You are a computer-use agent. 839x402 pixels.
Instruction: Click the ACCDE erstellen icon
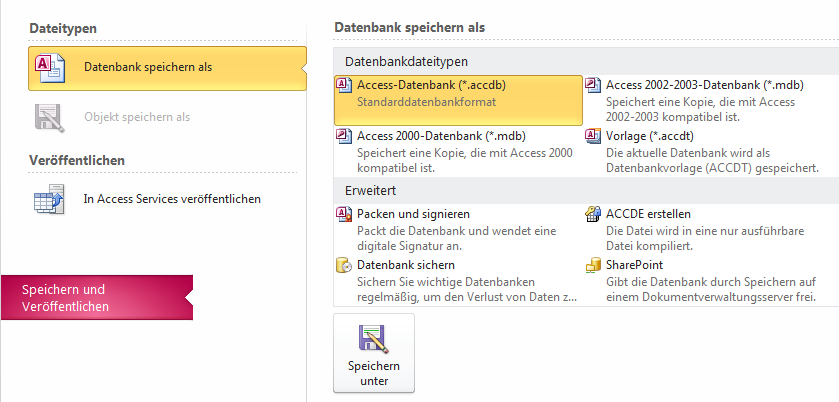click(593, 214)
